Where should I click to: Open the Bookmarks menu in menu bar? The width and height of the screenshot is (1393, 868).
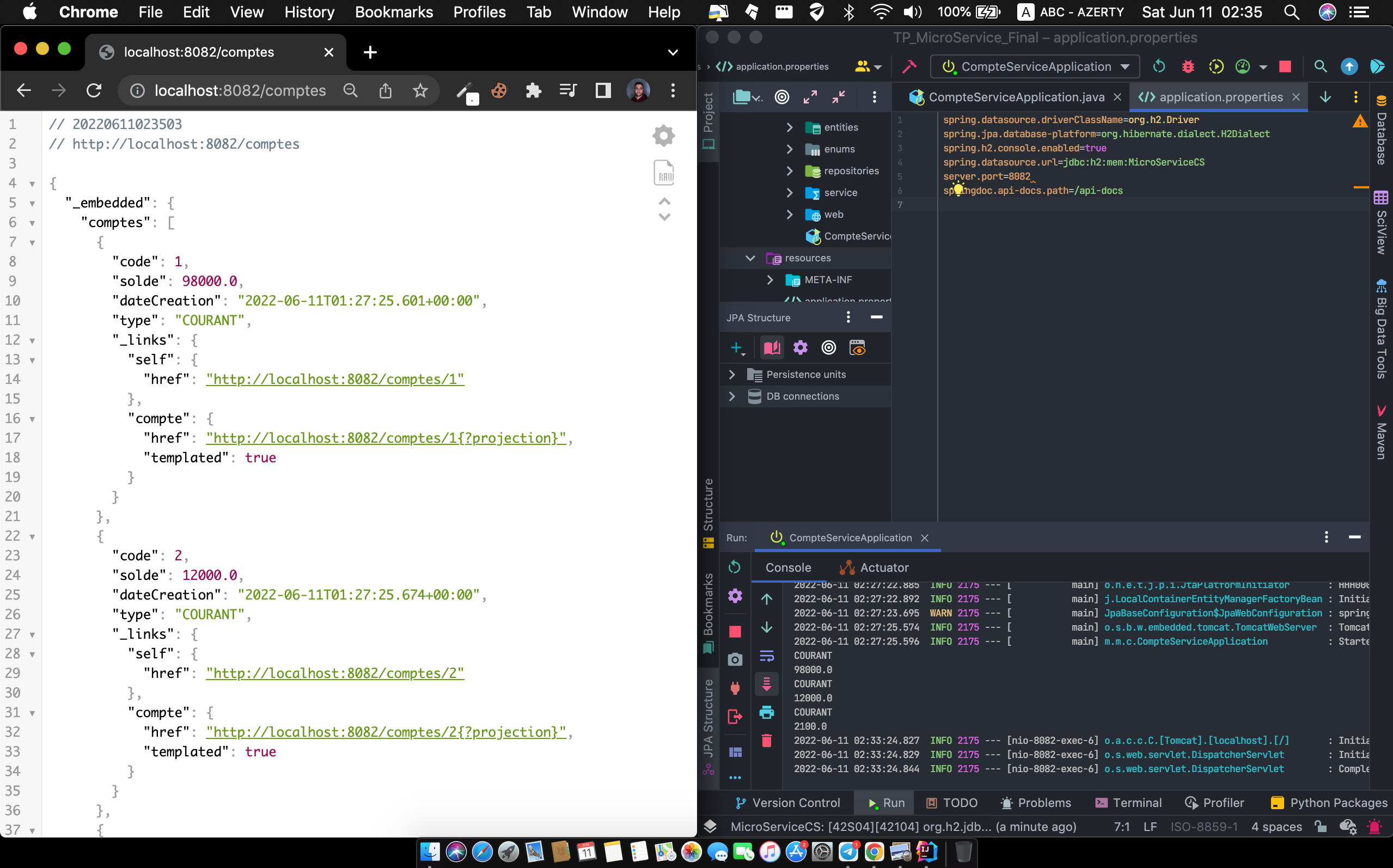(394, 12)
